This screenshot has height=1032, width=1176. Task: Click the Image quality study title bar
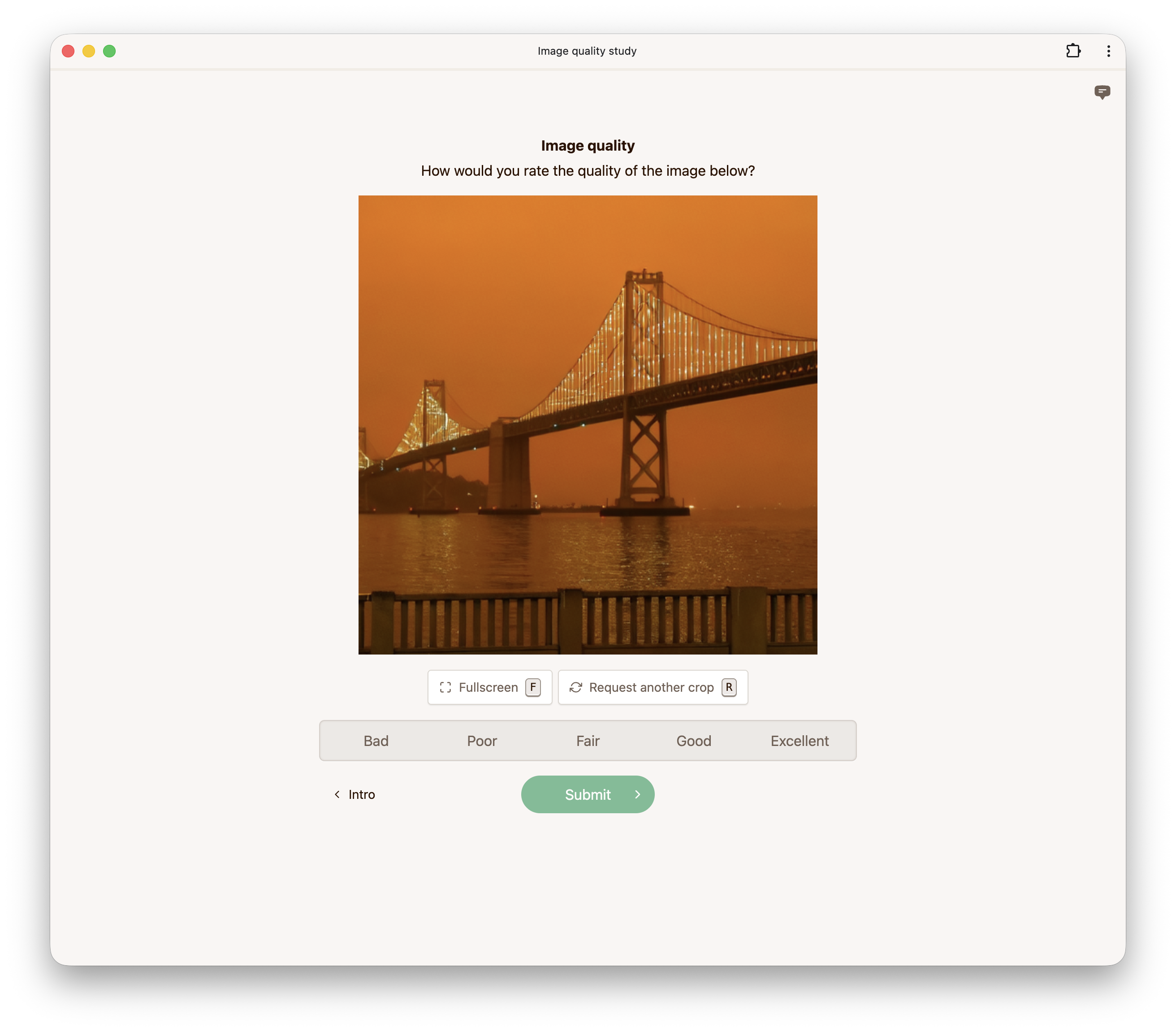[587, 51]
